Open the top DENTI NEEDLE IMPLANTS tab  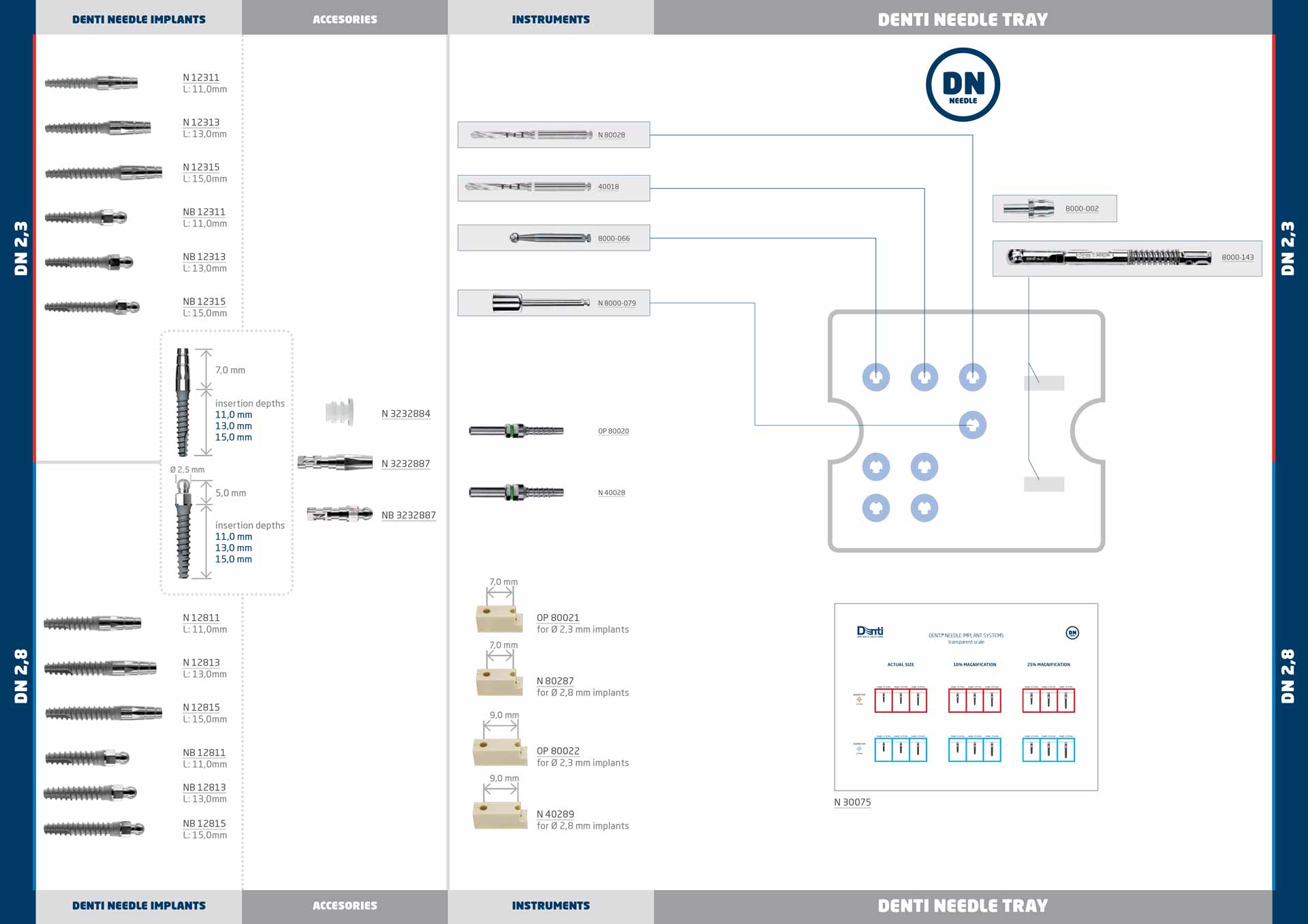(x=139, y=19)
